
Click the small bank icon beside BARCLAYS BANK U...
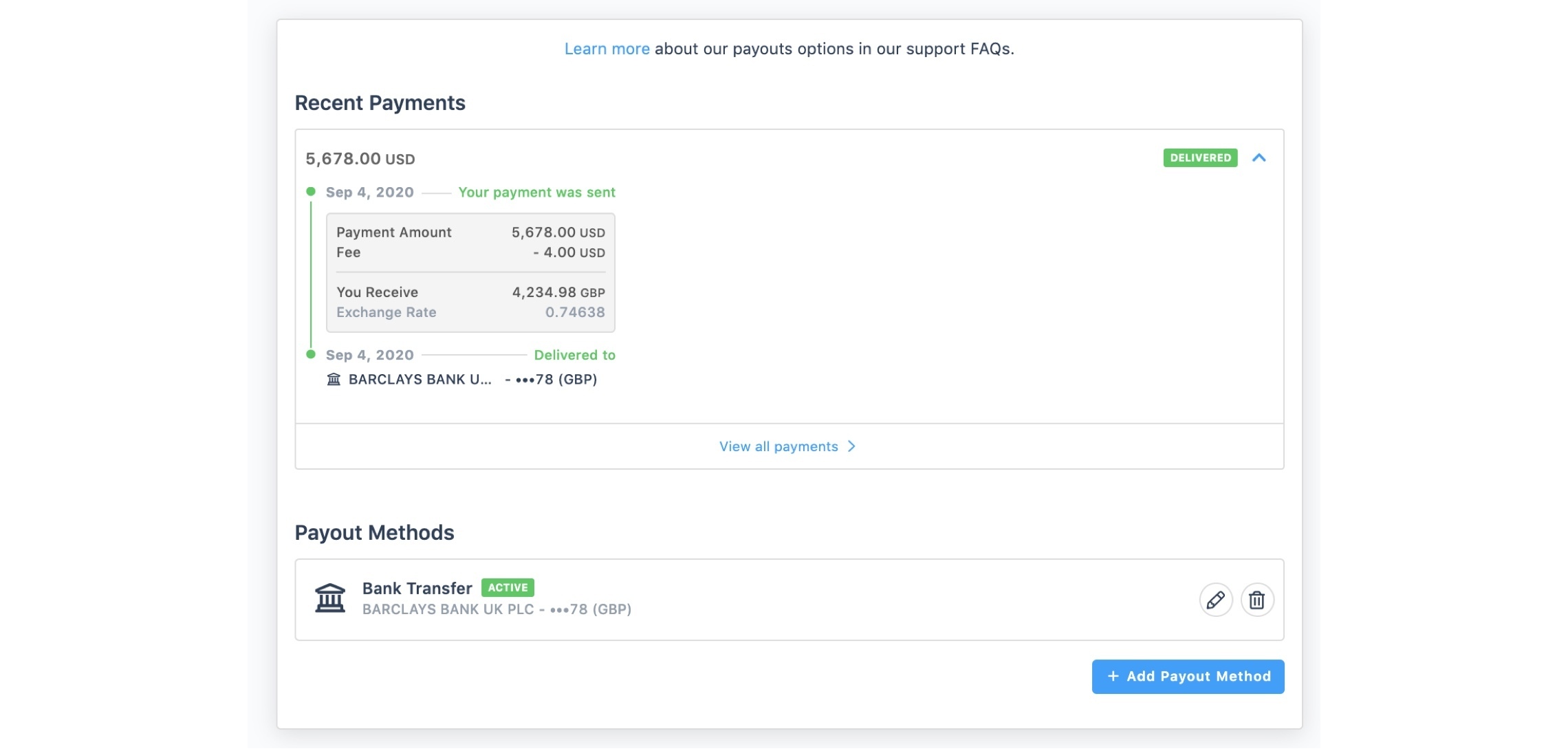click(334, 380)
